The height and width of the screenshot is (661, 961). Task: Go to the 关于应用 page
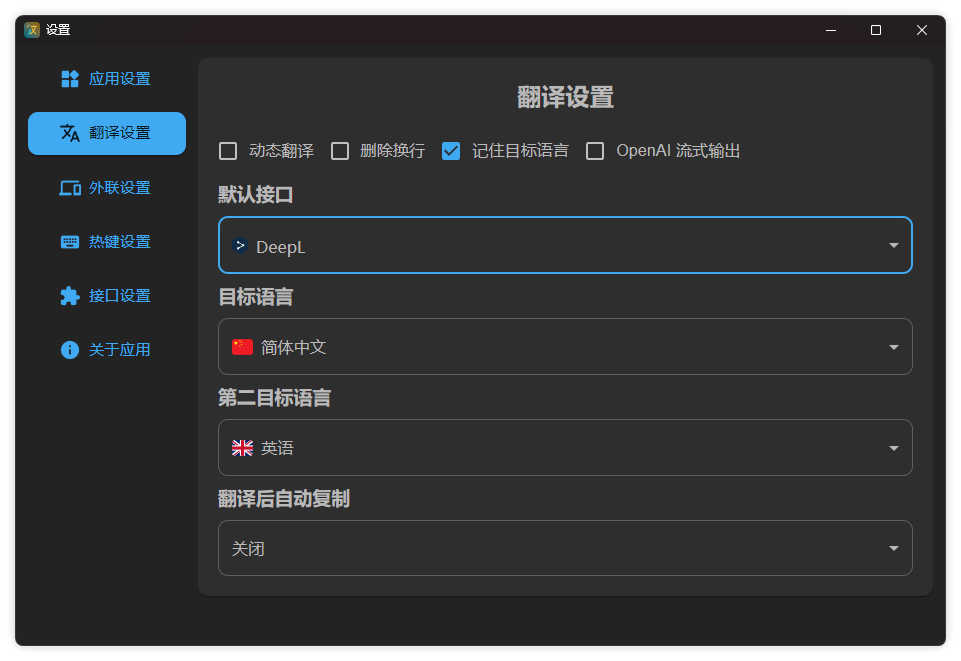point(119,350)
